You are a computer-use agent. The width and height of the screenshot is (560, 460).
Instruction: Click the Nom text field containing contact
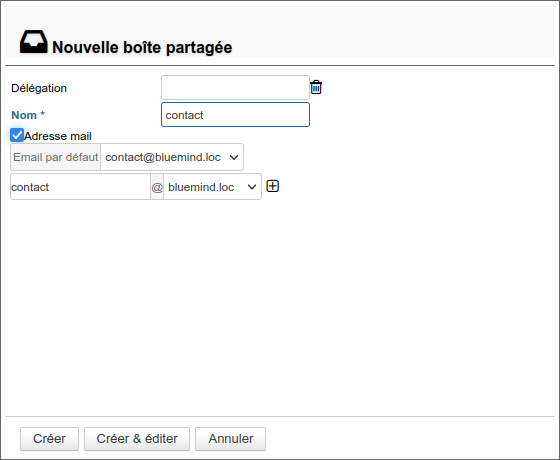pos(235,115)
